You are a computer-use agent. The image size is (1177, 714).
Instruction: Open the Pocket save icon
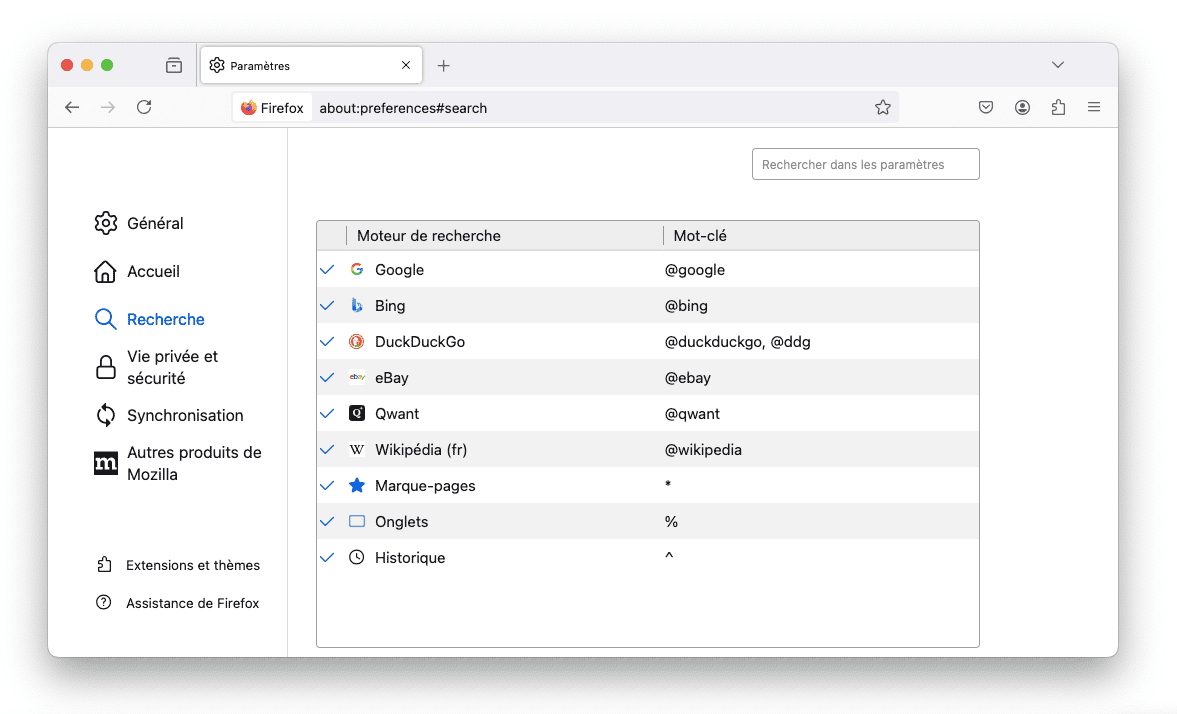click(986, 107)
